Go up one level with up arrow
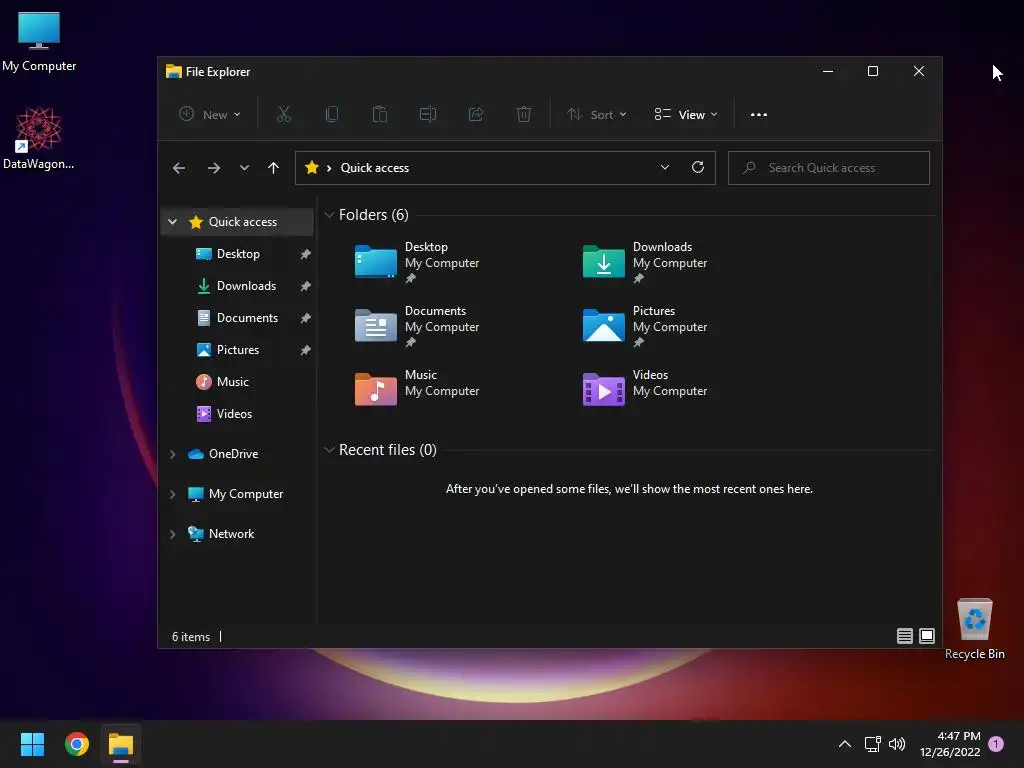The image size is (1024, 768). tap(273, 168)
